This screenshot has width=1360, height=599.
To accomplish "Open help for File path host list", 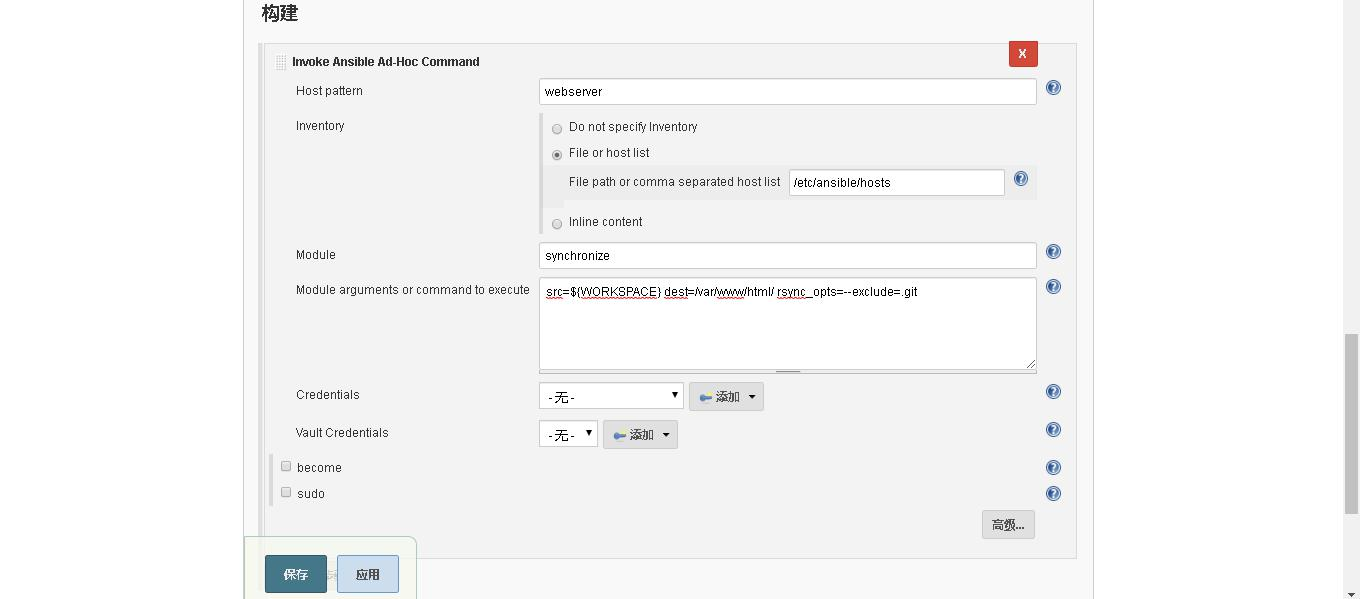I will pyautogui.click(x=1020, y=179).
